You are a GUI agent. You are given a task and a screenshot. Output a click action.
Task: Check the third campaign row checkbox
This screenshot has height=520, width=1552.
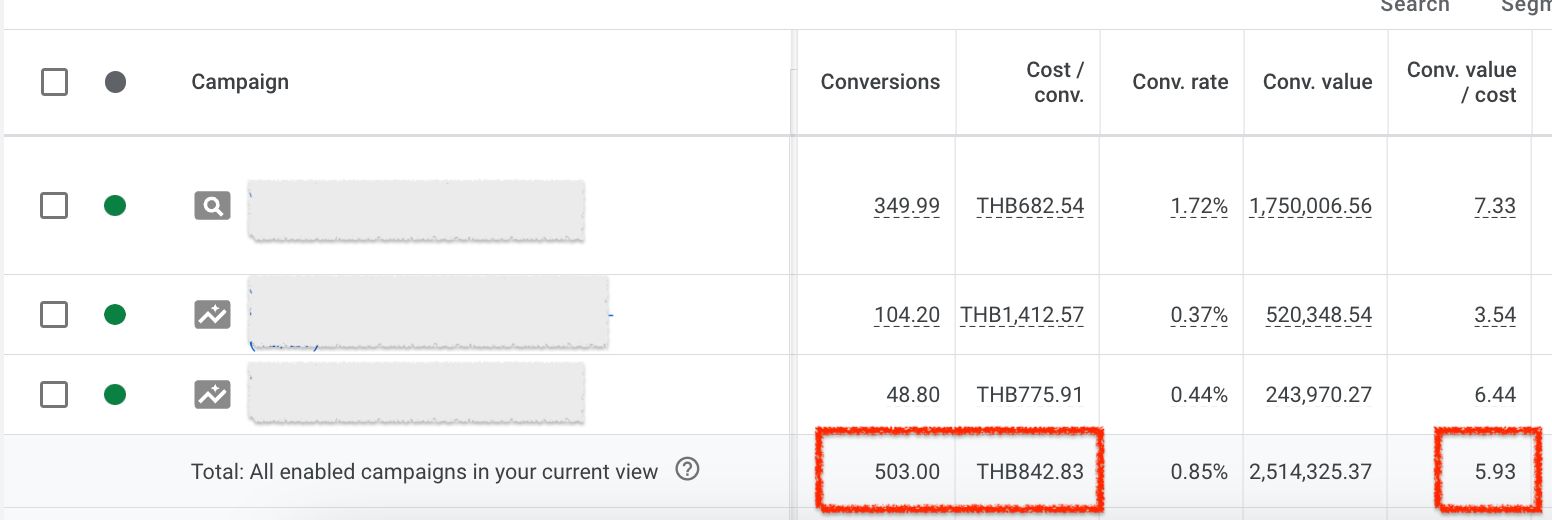[x=54, y=395]
